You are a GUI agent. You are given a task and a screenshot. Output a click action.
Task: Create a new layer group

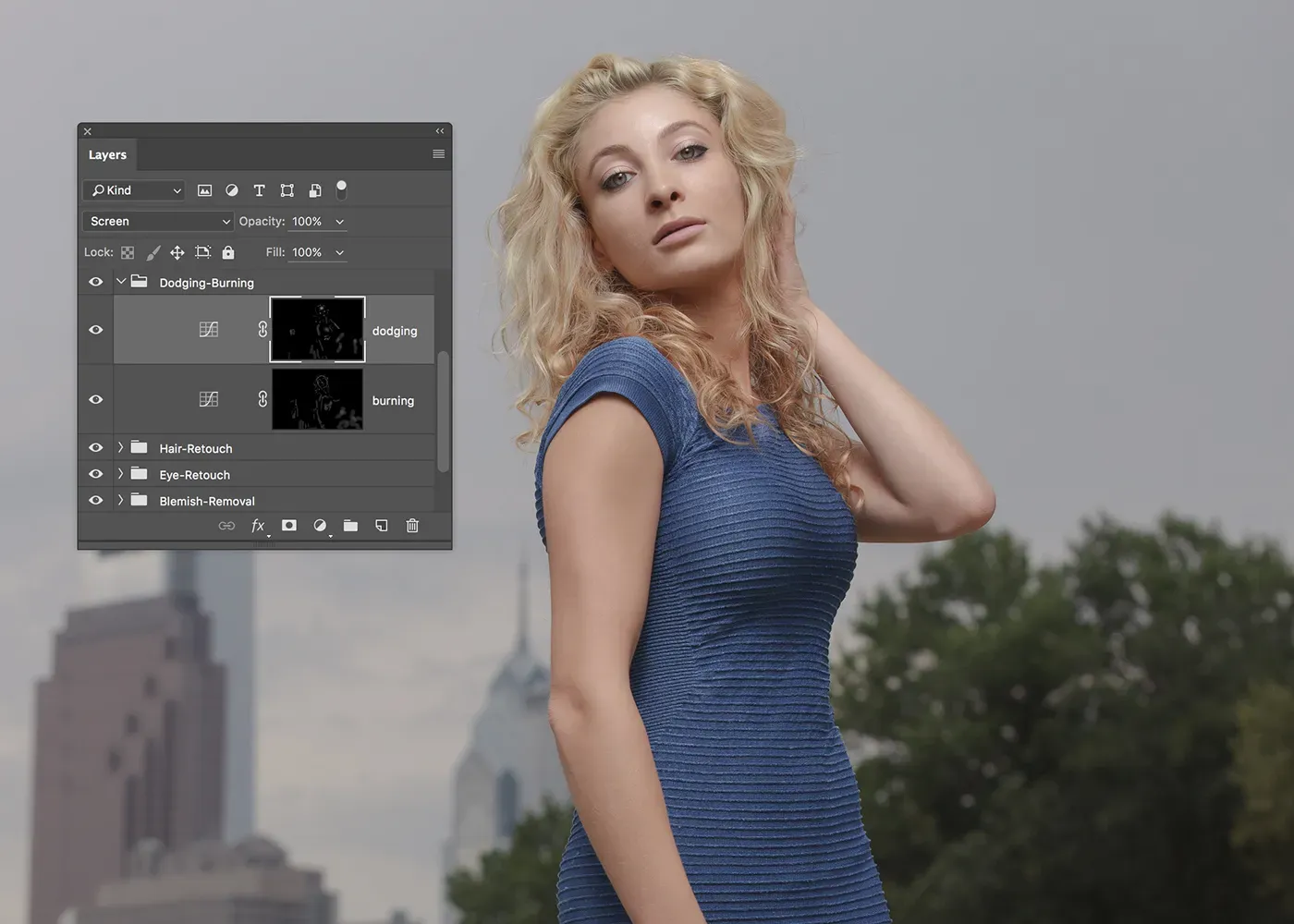(350, 526)
